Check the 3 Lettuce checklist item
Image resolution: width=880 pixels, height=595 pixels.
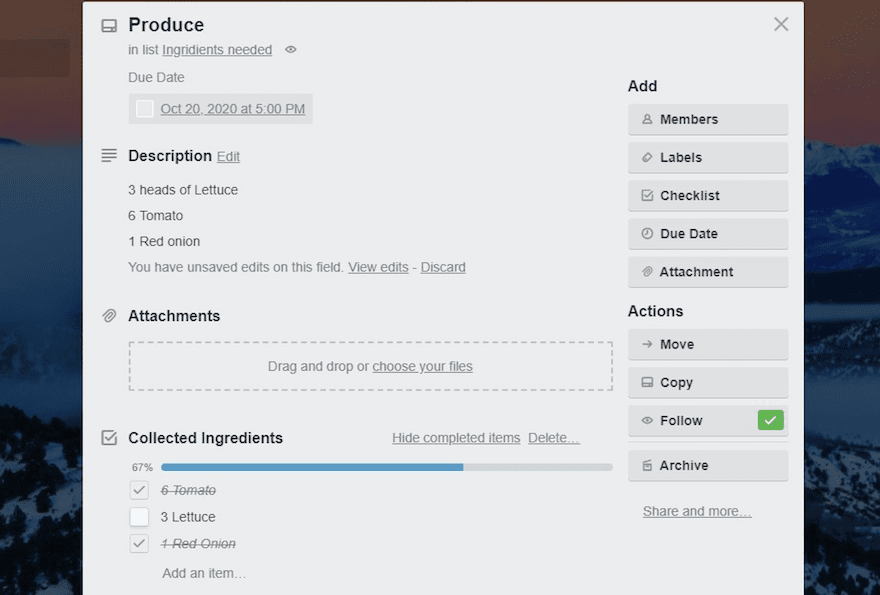(x=140, y=517)
